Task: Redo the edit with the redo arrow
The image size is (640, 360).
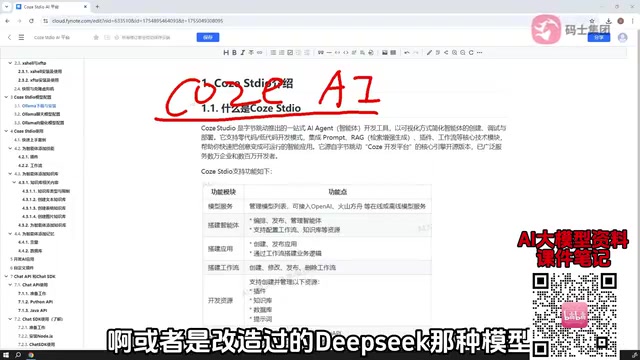Action: tap(416, 53)
